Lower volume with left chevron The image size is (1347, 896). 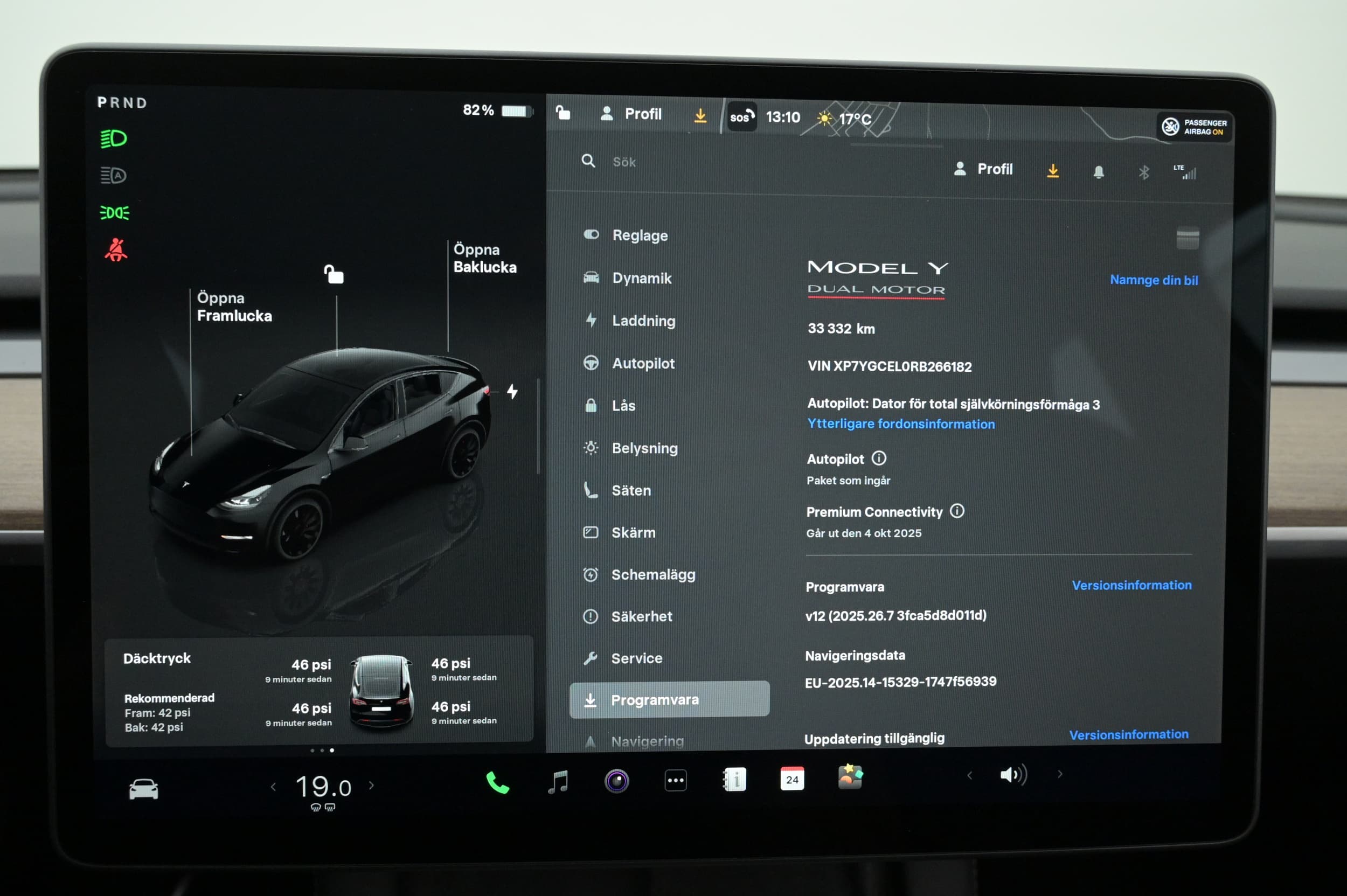(969, 775)
